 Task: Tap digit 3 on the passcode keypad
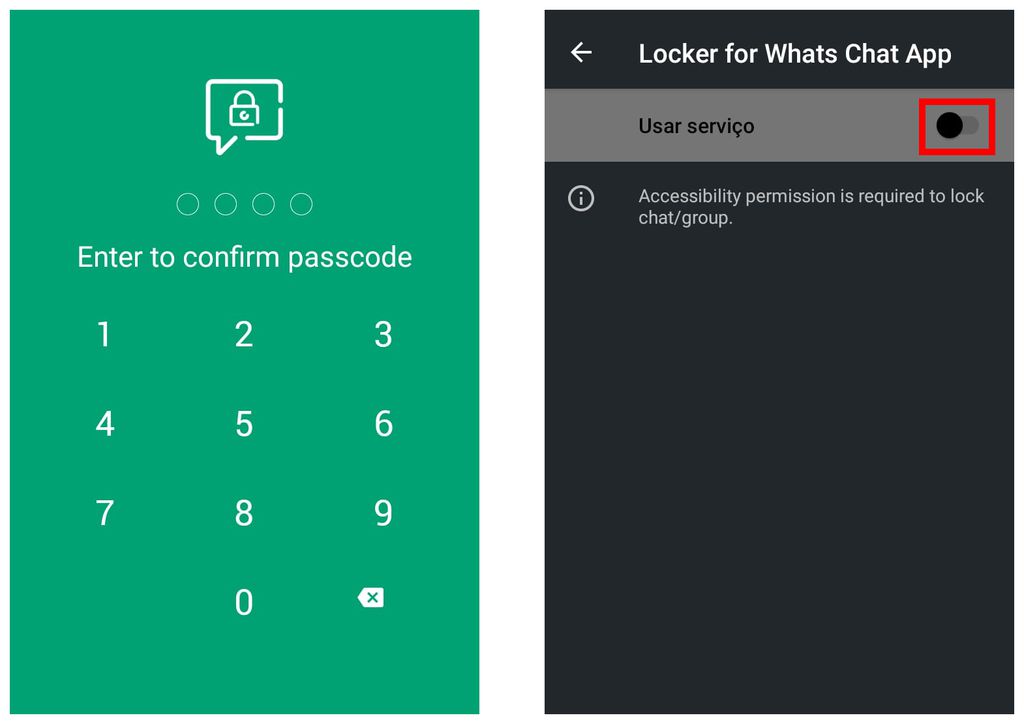click(383, 334)
